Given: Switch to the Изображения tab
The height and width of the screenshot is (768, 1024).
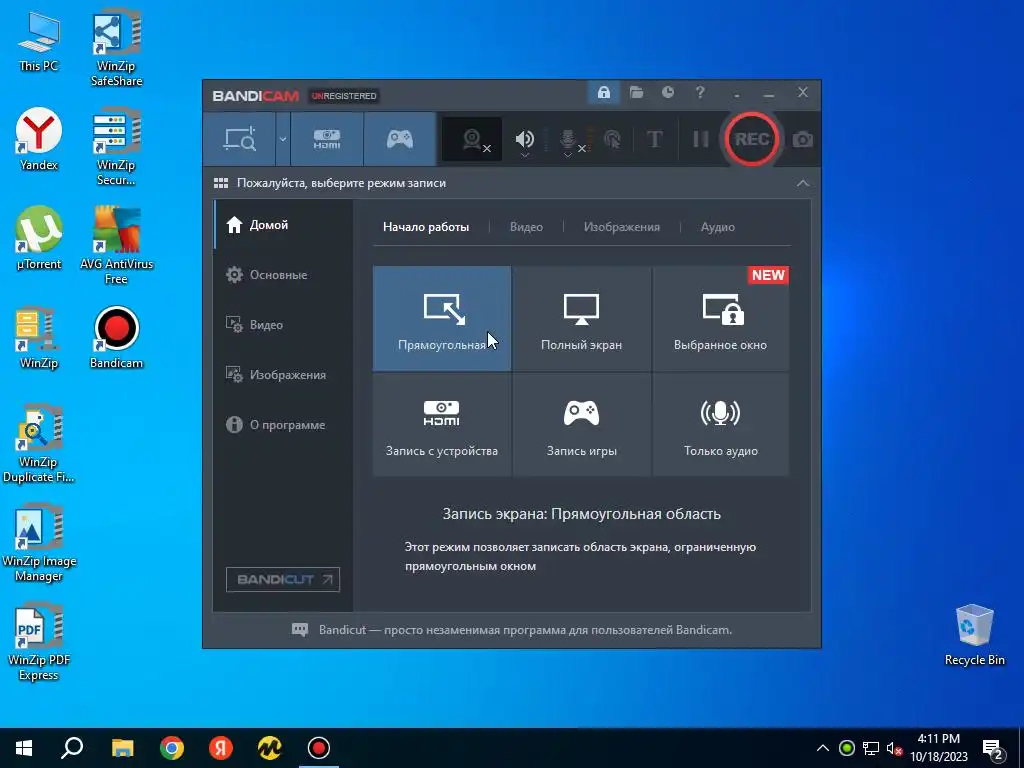Looking at the screenshot, I should (x=622, y=227).
